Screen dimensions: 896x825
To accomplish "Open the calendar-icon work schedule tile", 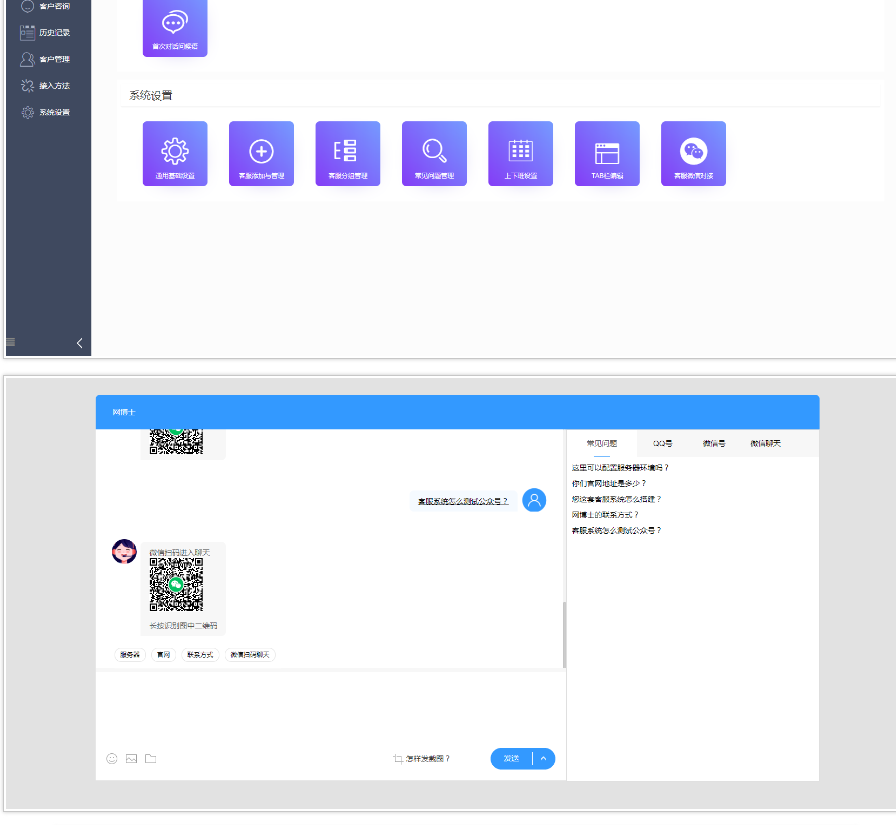I will point(520,153).
